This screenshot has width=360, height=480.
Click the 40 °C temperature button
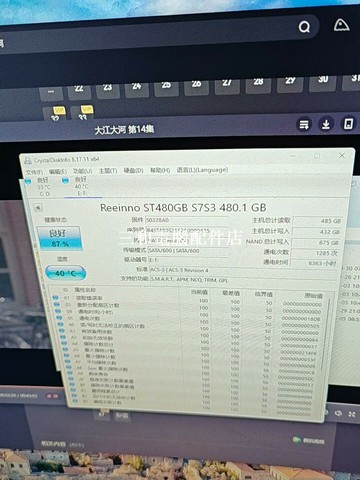pos(66,273)
